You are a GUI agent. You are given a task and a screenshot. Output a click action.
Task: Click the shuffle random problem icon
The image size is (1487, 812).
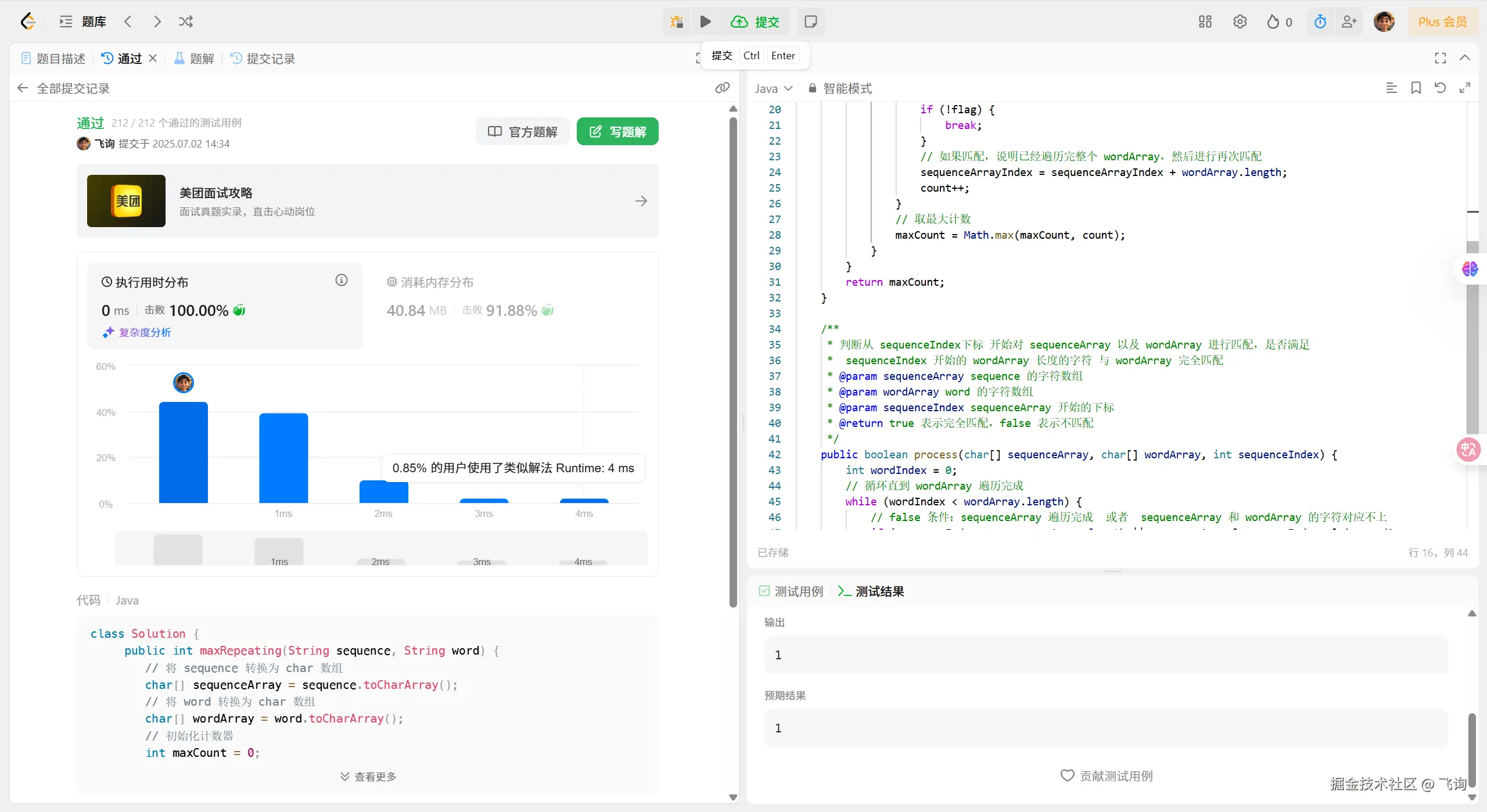[x=186, y=22]
